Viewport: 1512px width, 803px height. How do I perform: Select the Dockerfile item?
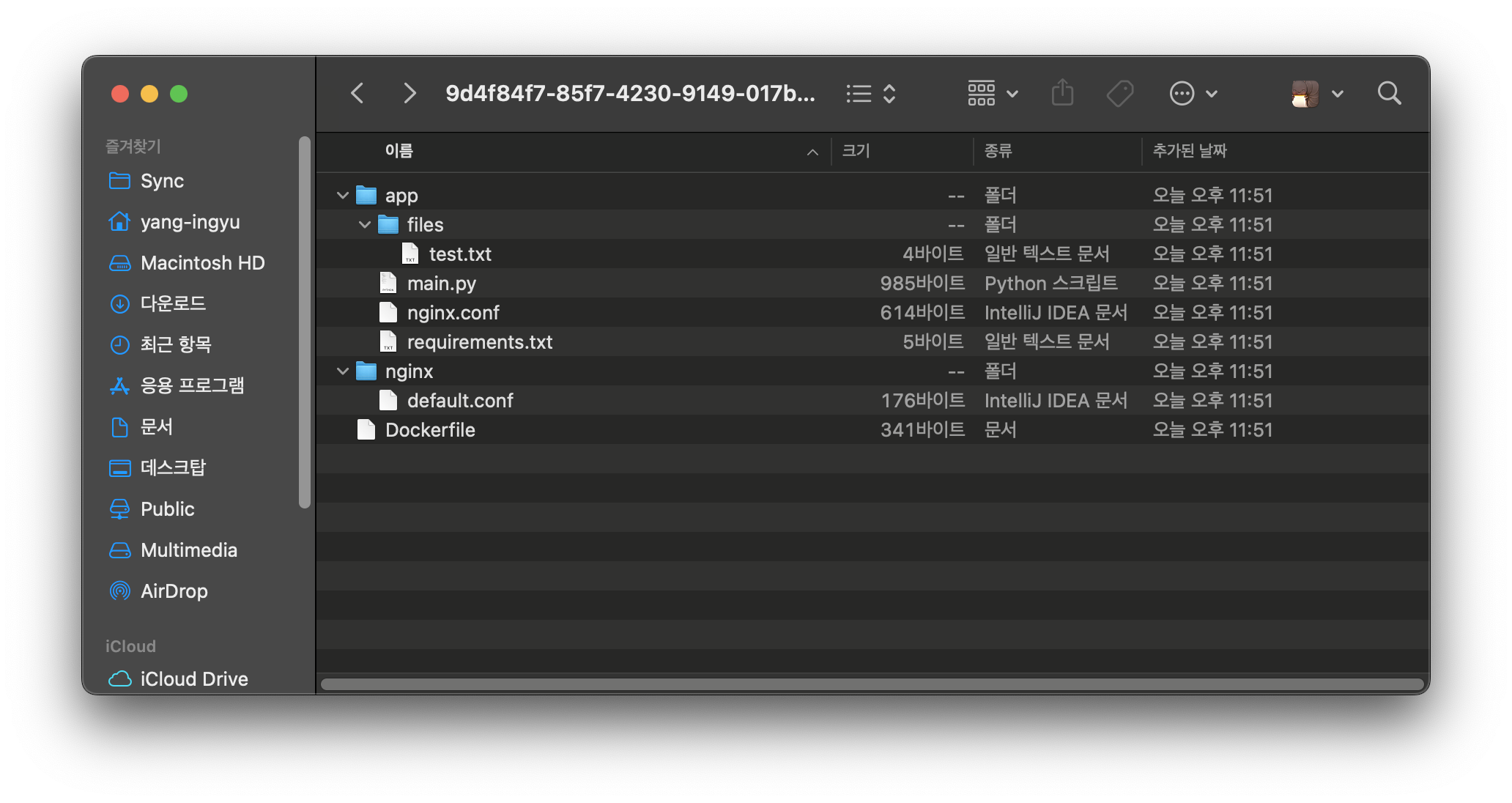click(x=430, y=429)
